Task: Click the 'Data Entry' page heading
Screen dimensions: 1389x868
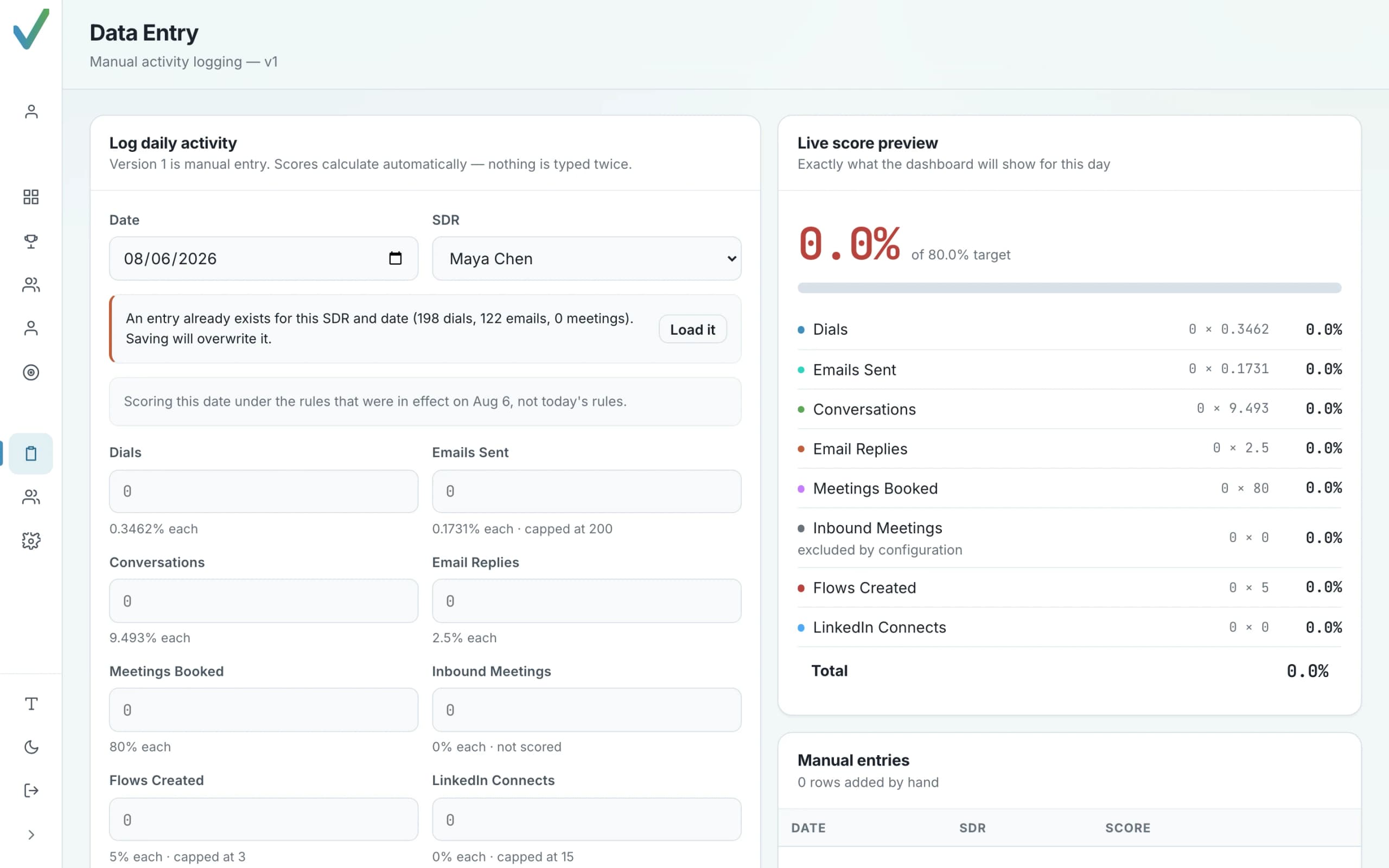Action: (144, 33)
